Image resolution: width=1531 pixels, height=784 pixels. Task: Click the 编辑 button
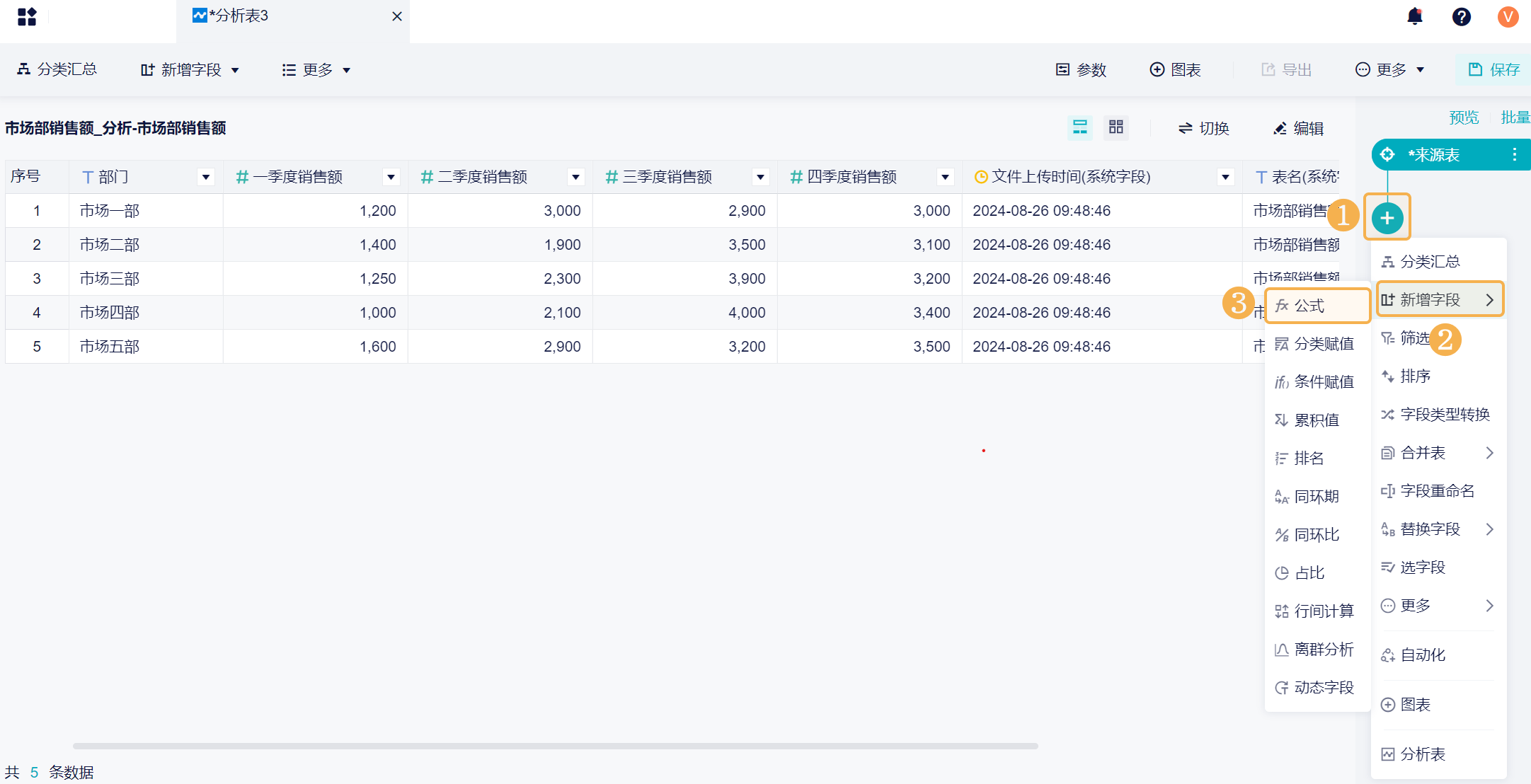pos(1298,128)
